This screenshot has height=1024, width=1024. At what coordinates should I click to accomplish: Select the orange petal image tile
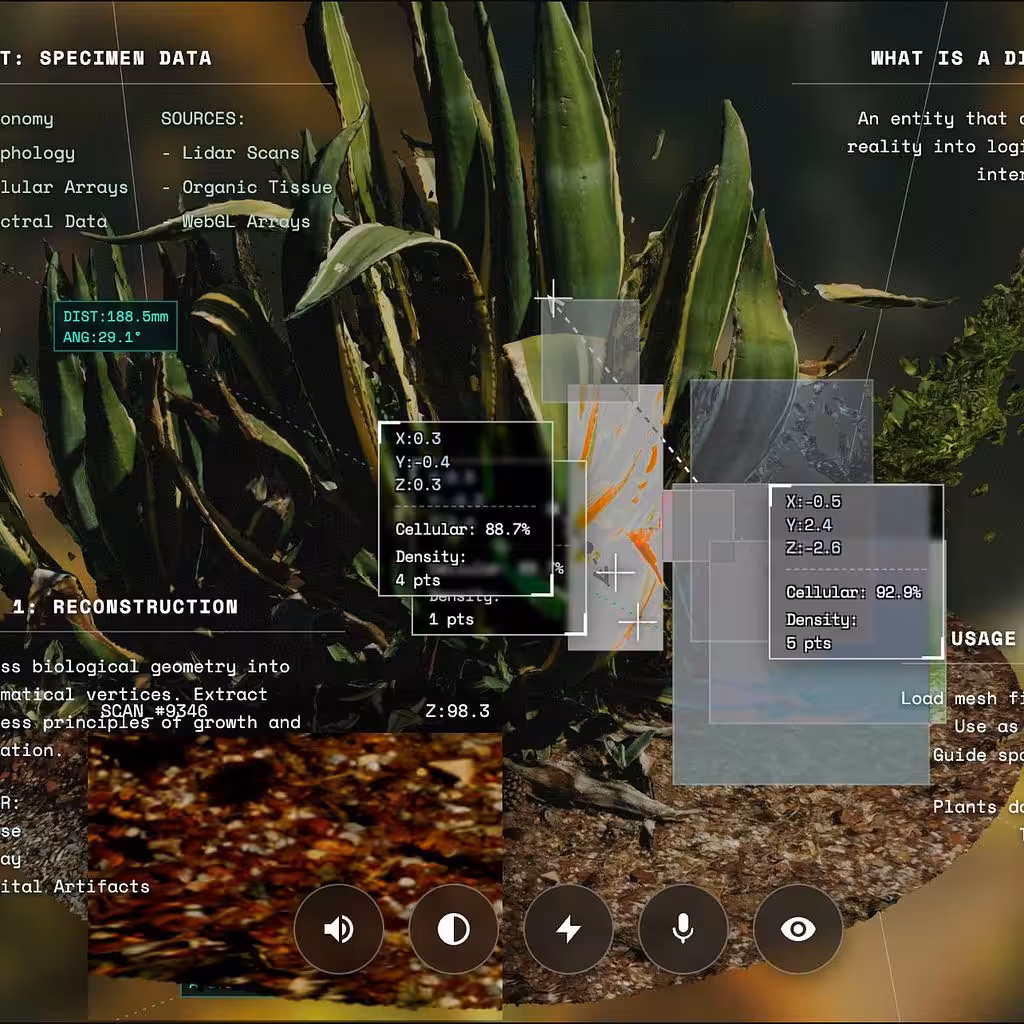click(x=615, y=517)
